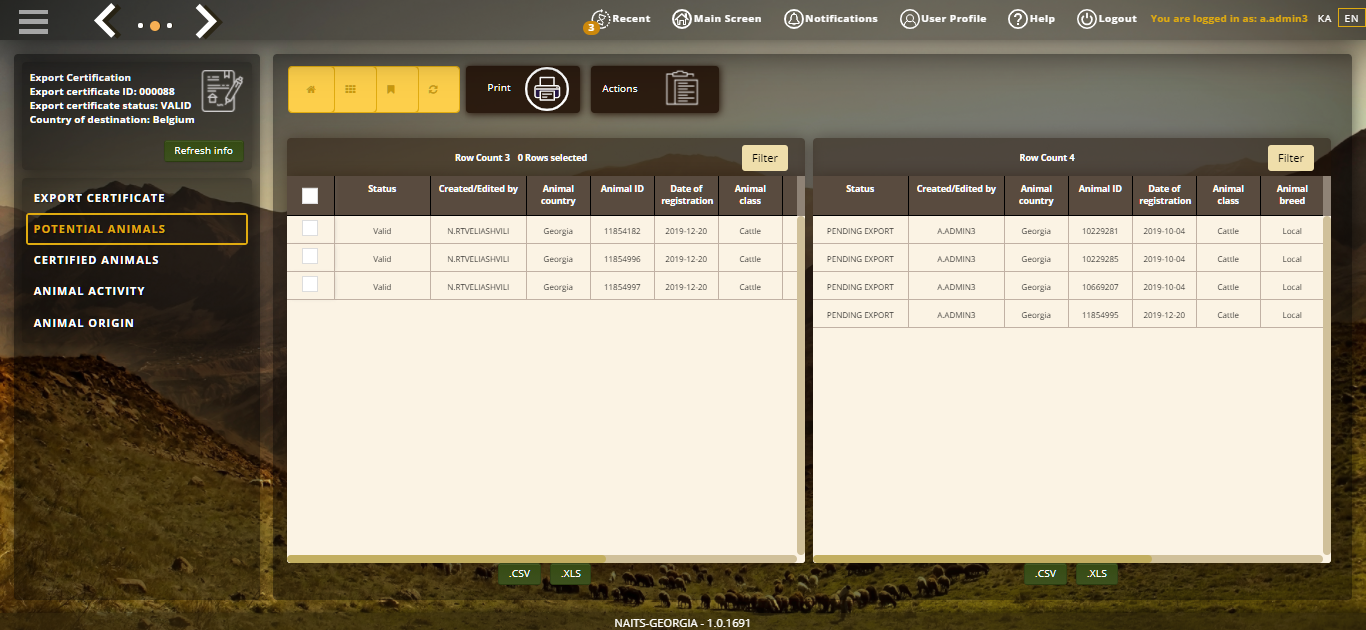Open the hamburger main menu

pyautogui.click(x=33, y=21)
